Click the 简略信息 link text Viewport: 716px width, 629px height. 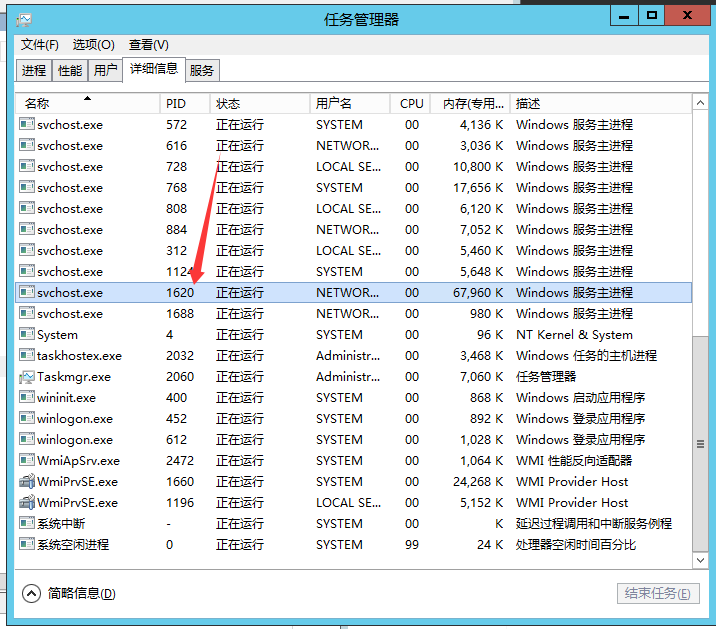[x=82, y=593]
